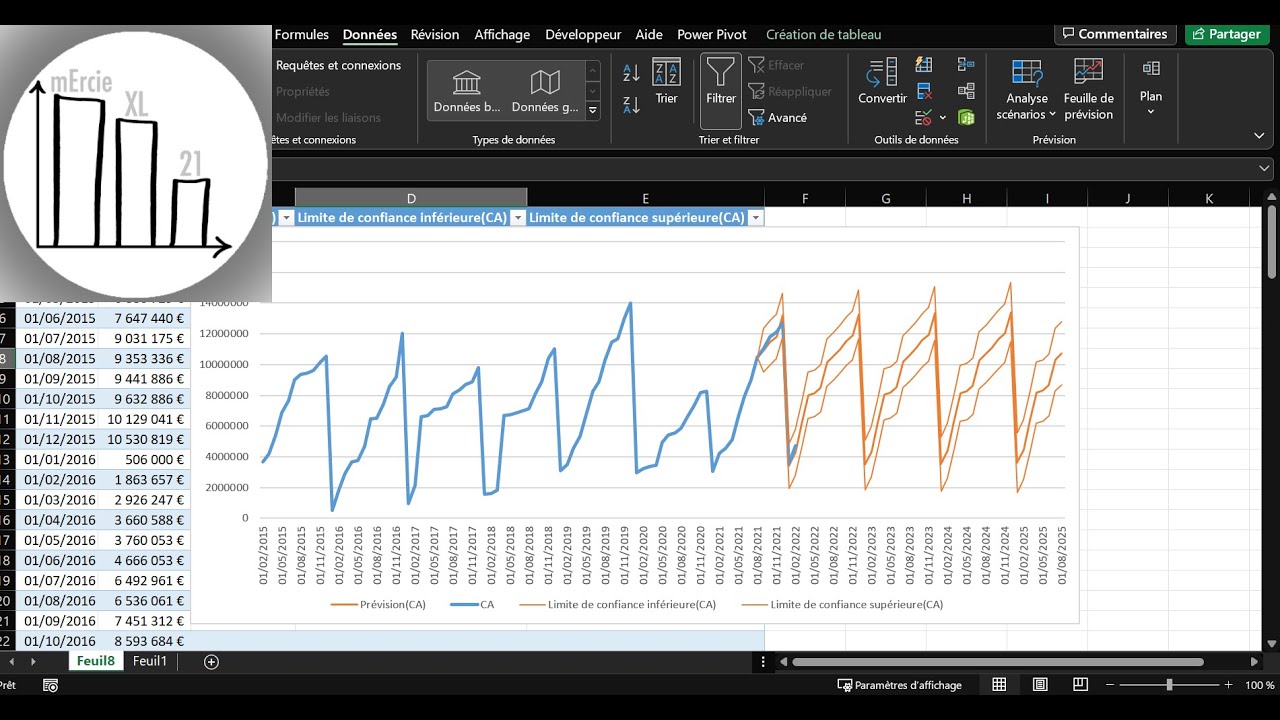Open the Trier sort dialog
The width and height of the screenshot is (1280, 720).
(666, 82)
